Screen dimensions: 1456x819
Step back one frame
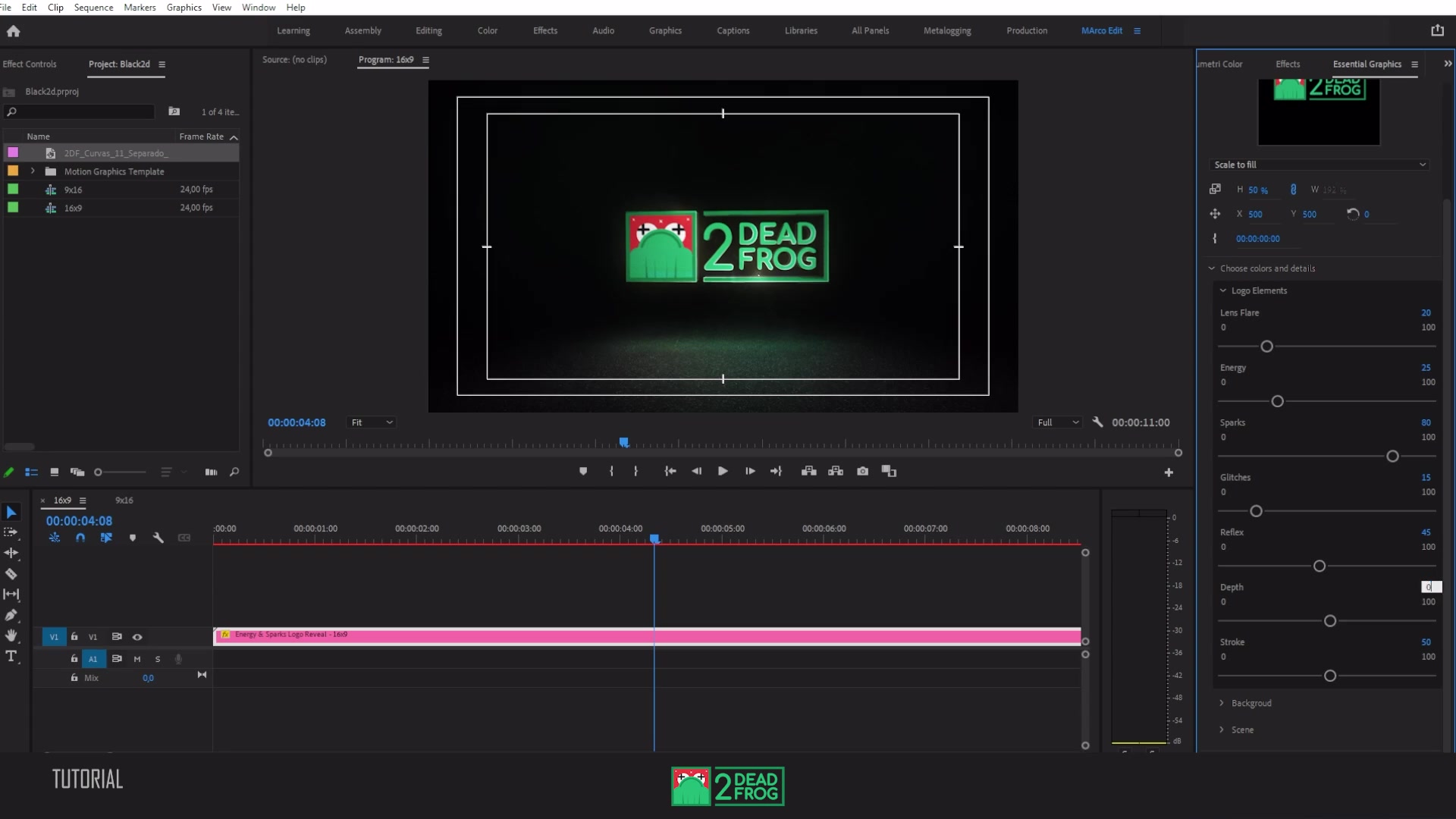pyautogui.click(x=696, y=471)
